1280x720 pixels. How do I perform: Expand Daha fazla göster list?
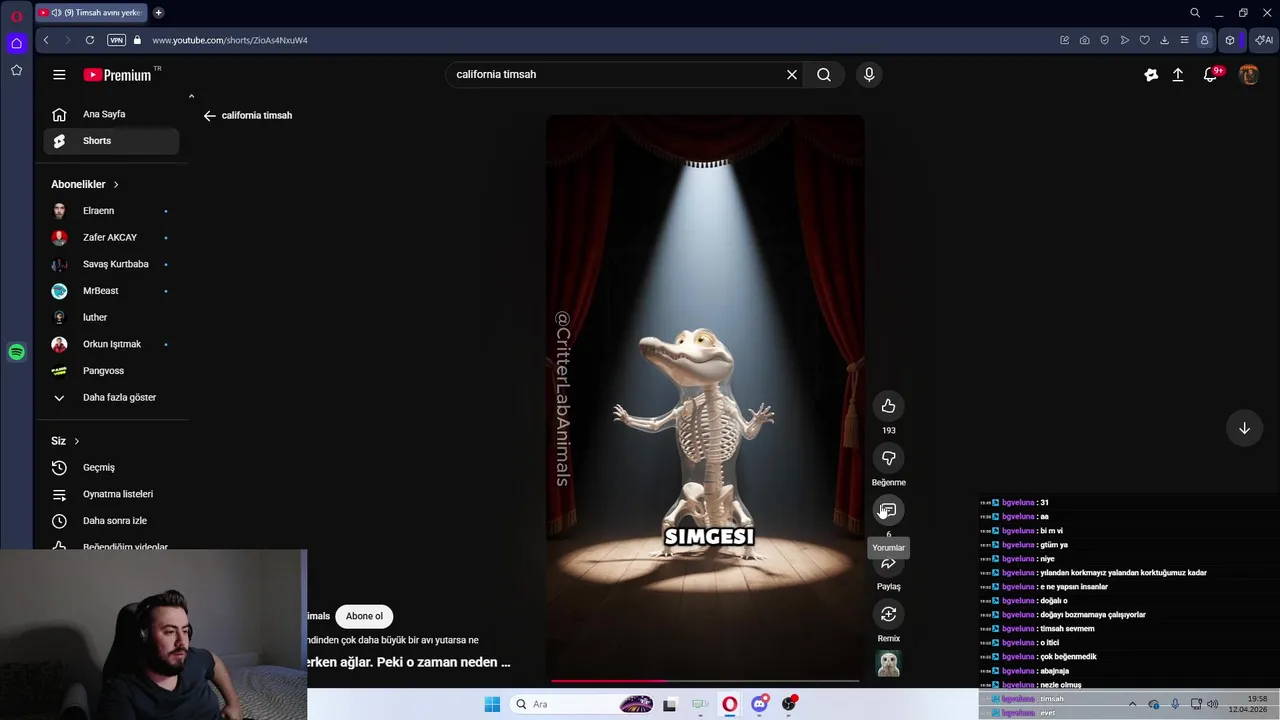111,398
